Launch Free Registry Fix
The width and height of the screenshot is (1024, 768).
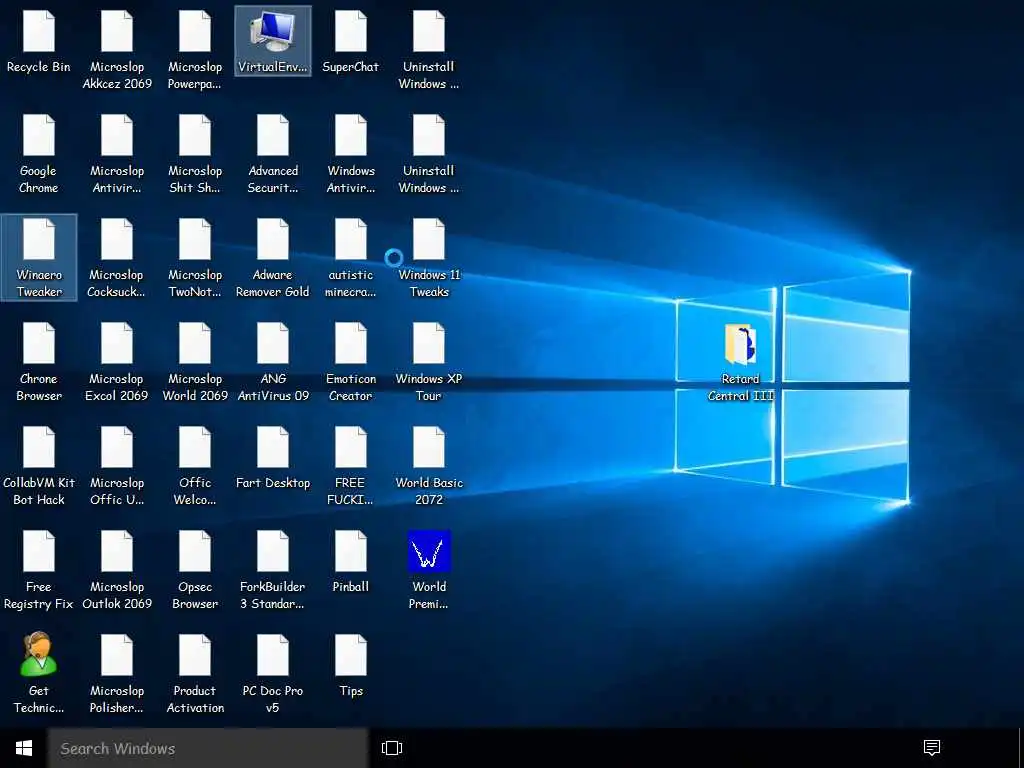pyautogui.click(x=39, y=569)
